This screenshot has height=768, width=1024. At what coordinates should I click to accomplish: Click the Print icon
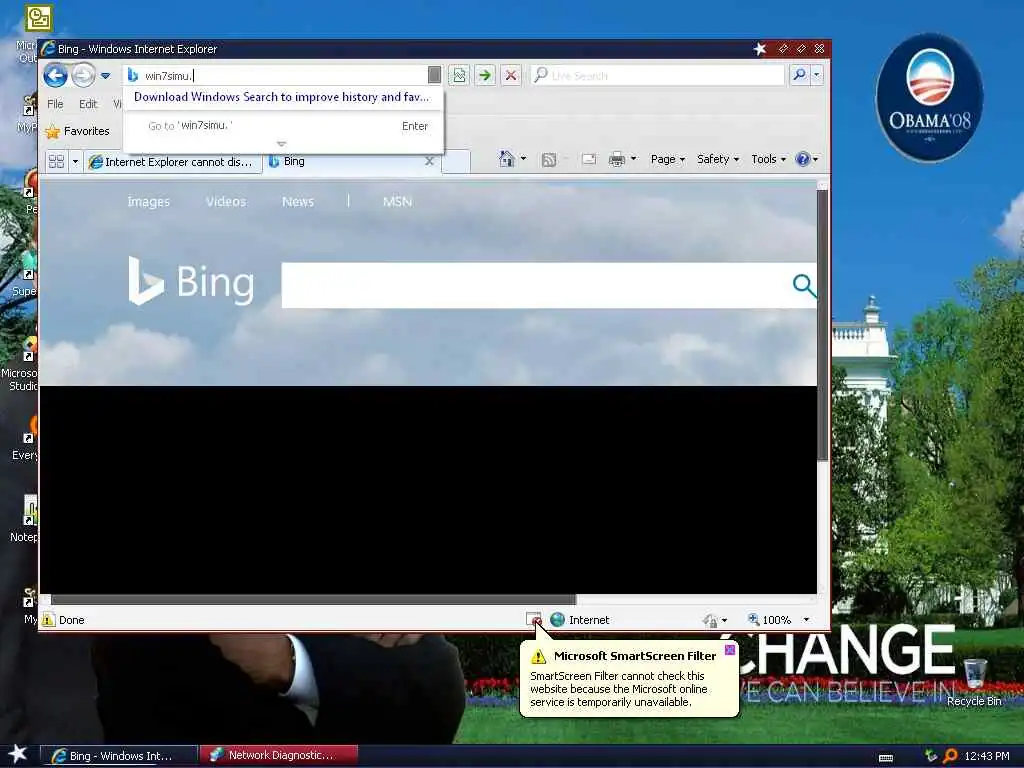(x=616, y=159)
